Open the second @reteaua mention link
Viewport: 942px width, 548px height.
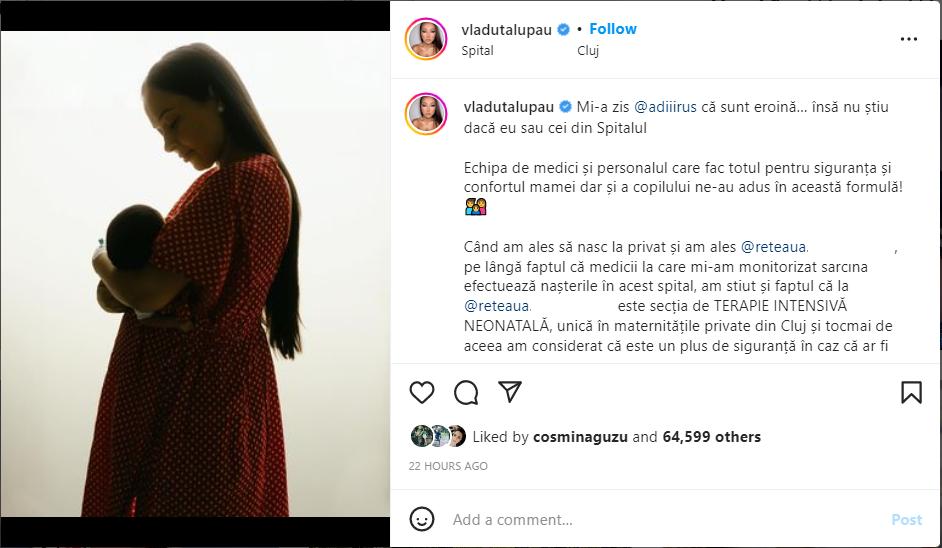pyautogui.click(x=497, y=306)
